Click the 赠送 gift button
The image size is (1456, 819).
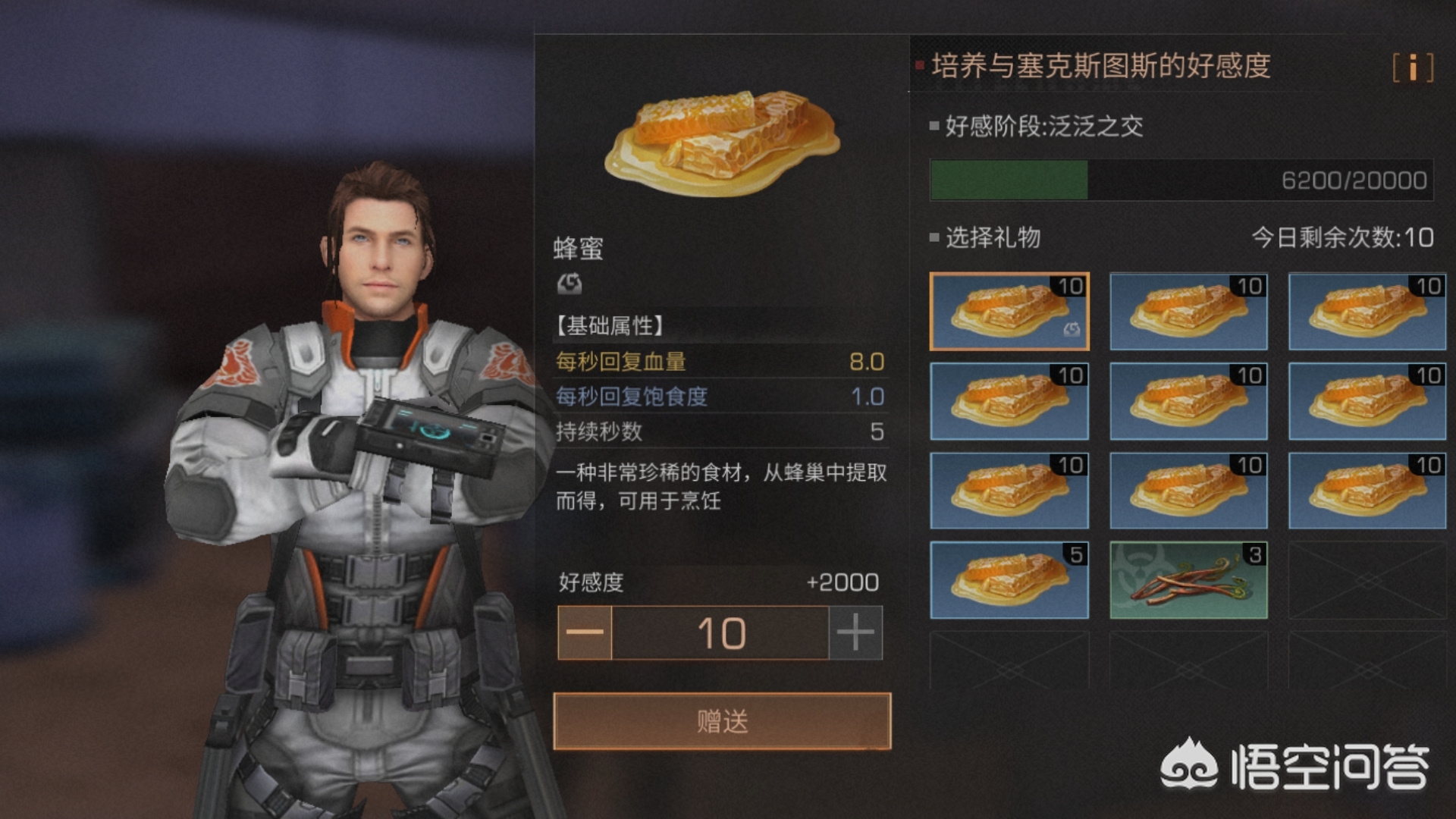(x=722, y=721)
